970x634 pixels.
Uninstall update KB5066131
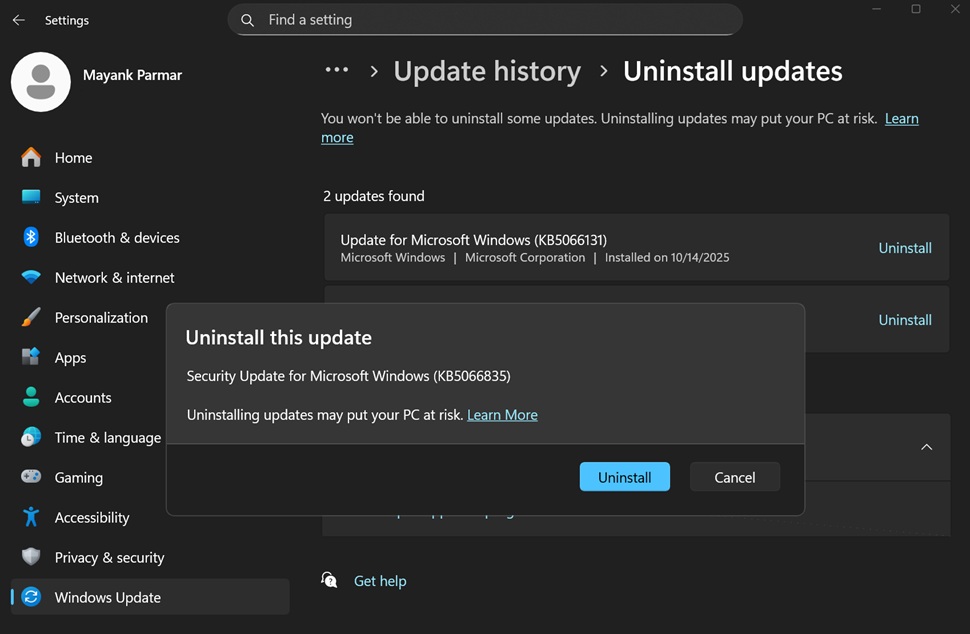pyautogui.click(x=904, y=248)
